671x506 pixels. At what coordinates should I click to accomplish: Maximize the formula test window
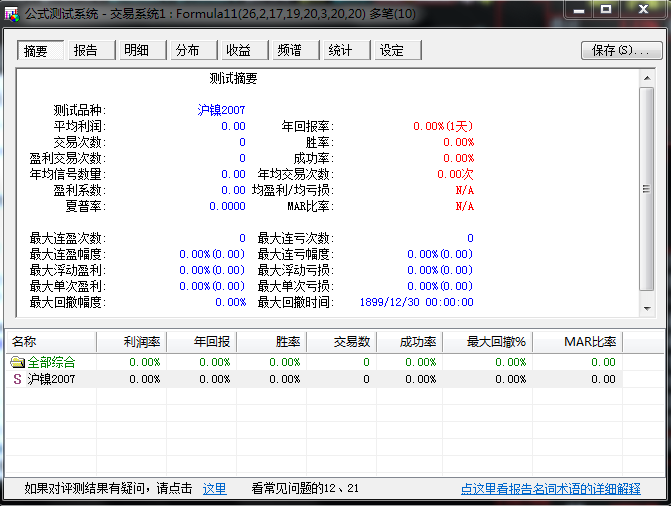pos(606,9)
